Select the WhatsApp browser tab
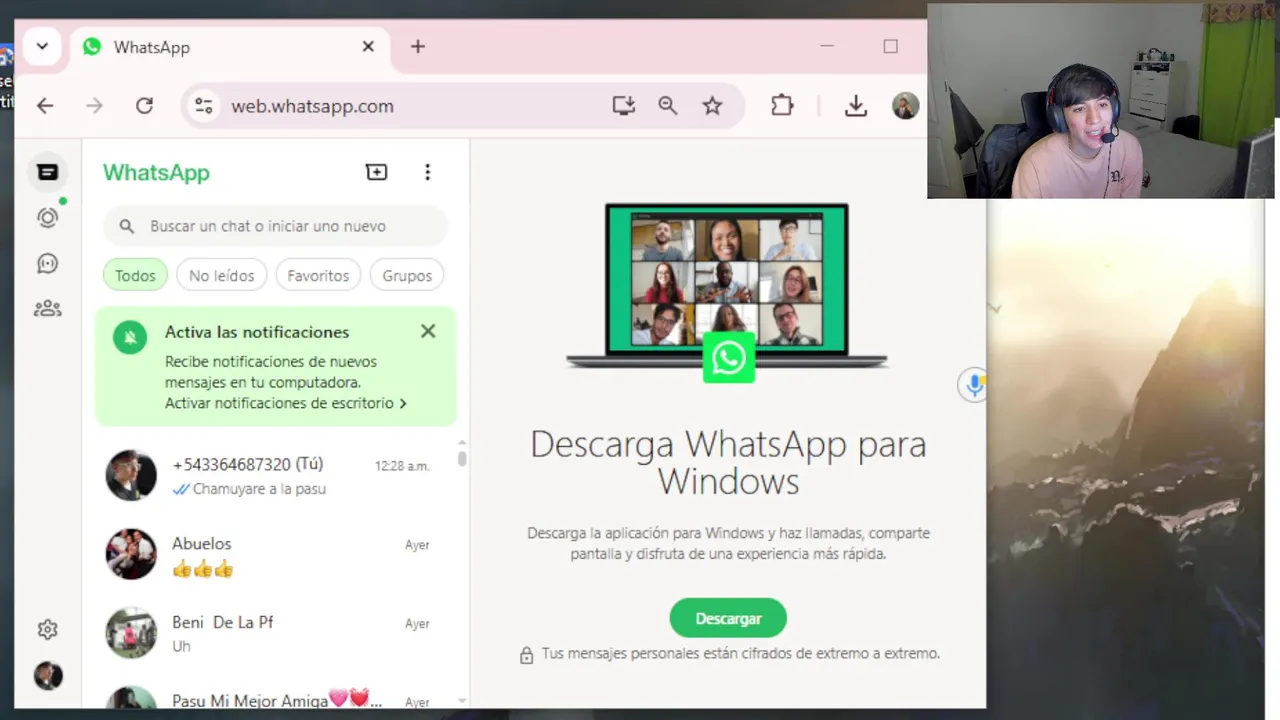This screenshot has height=720, width=1280. (229, 47)
